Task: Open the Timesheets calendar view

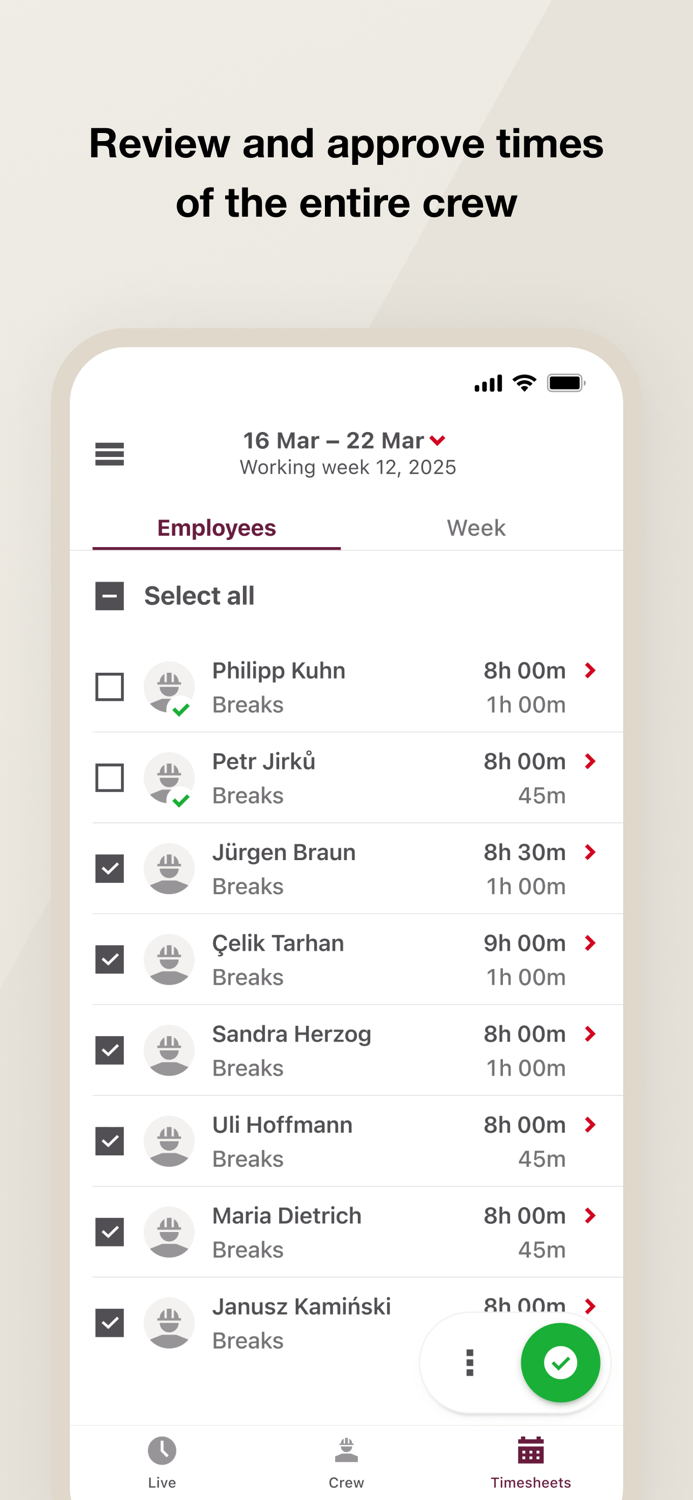Action: pyautogui.click(x=530, y=1462)
